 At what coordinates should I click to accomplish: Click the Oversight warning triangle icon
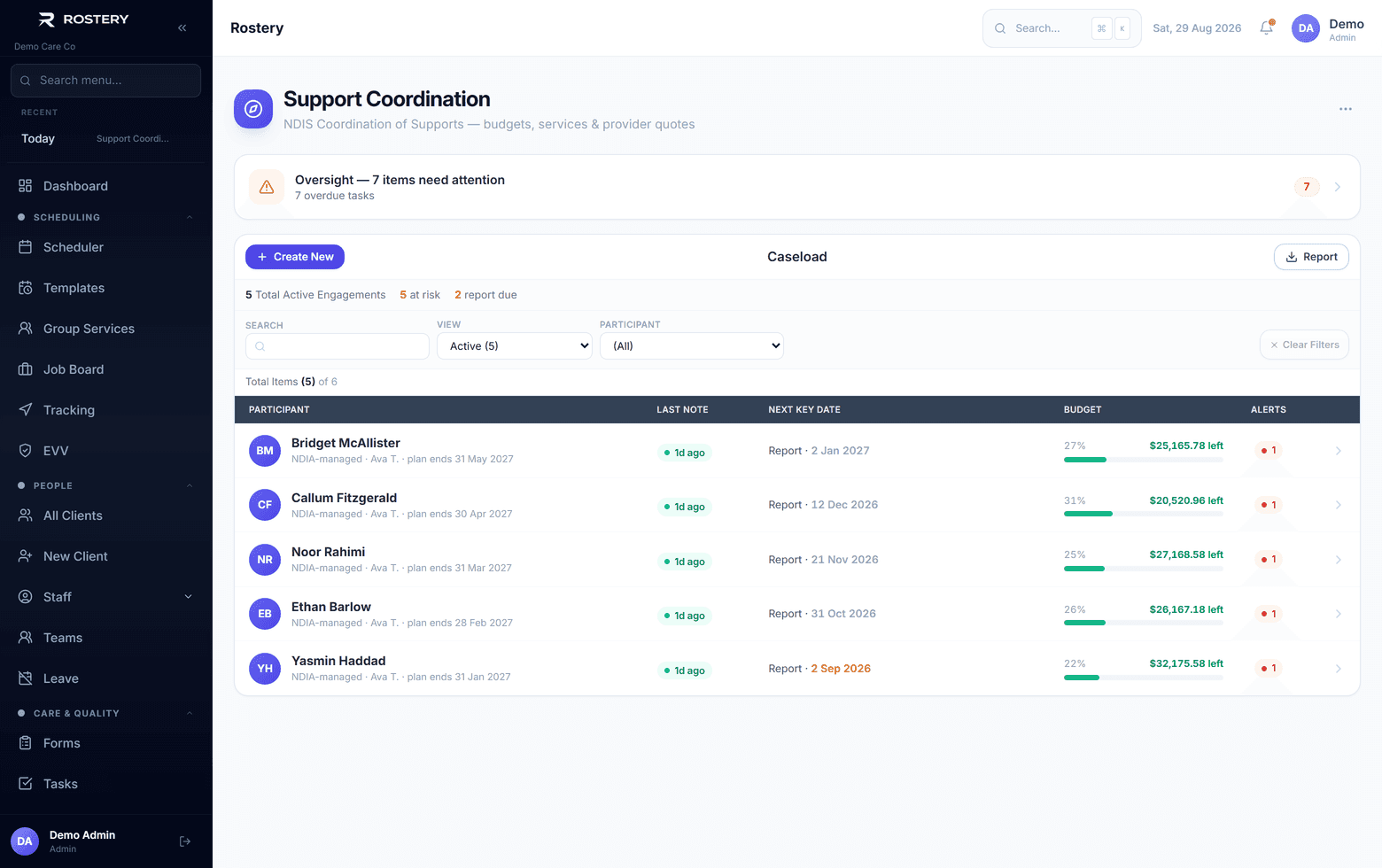point(267,187)
